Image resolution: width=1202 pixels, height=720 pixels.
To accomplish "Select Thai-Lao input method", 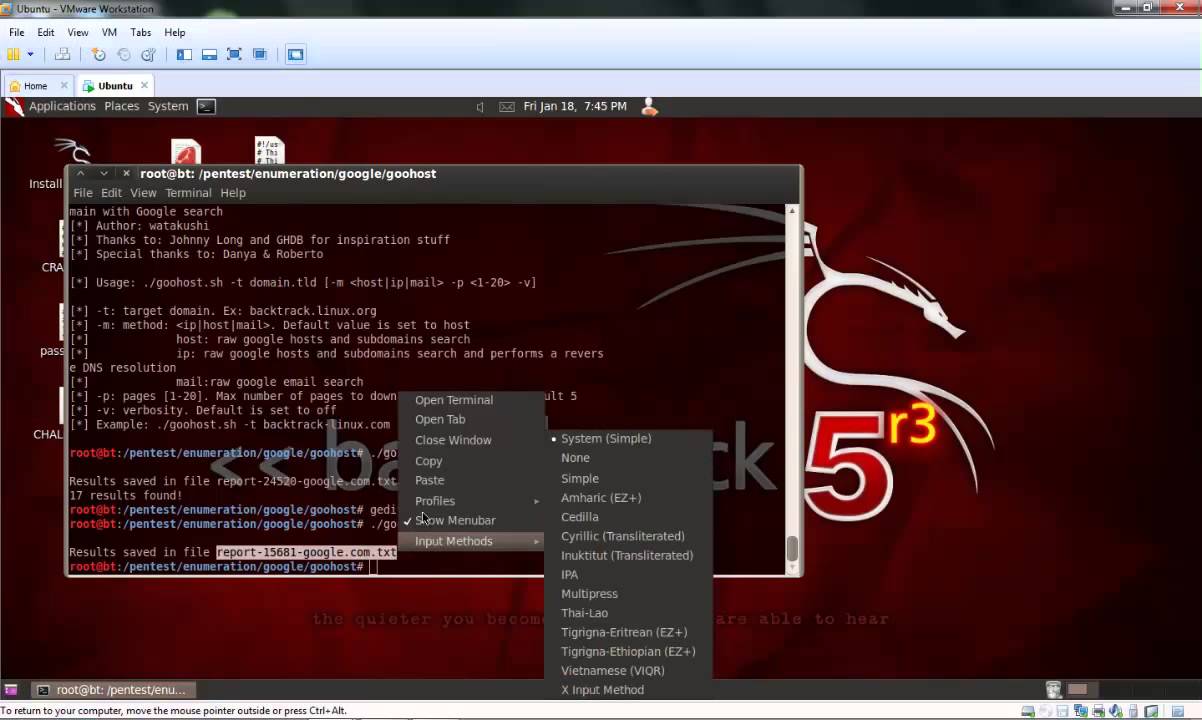I will 629,612.
